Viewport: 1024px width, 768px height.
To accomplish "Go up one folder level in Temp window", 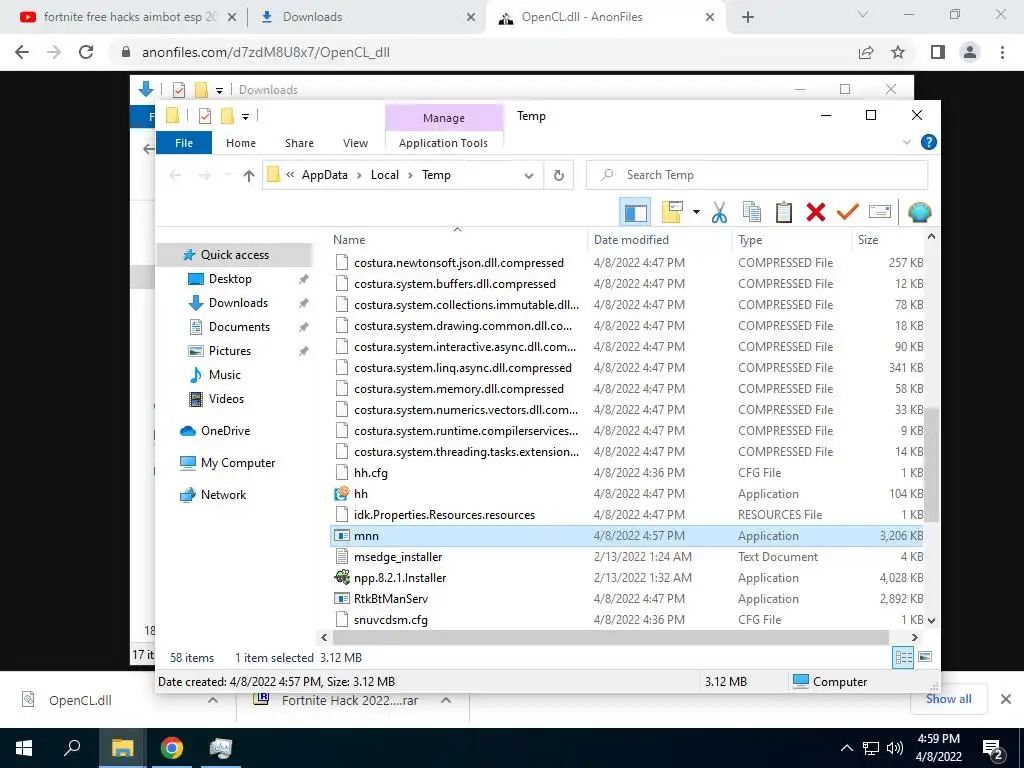I will [x=248, y=175].
